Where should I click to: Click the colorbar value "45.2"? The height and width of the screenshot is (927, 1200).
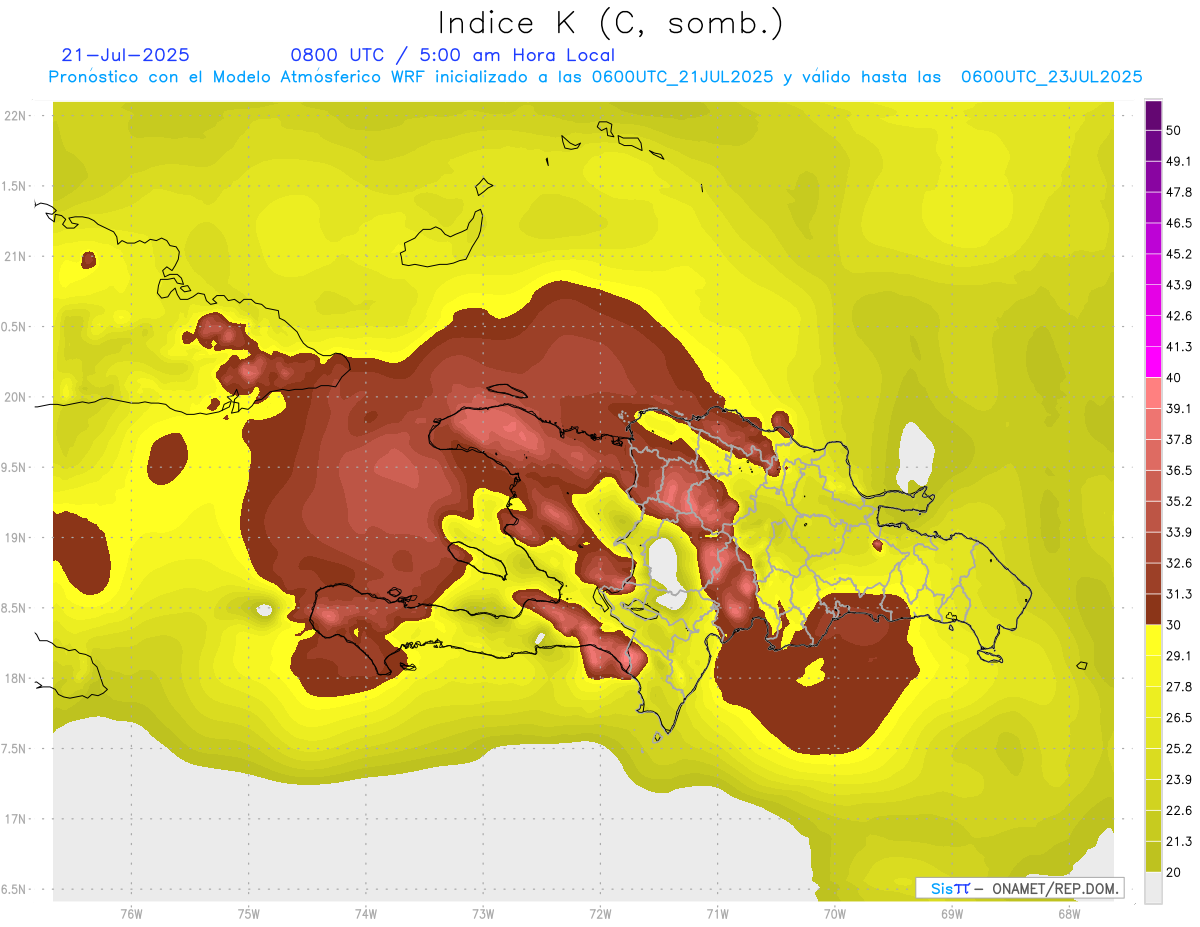[1179, 254]
